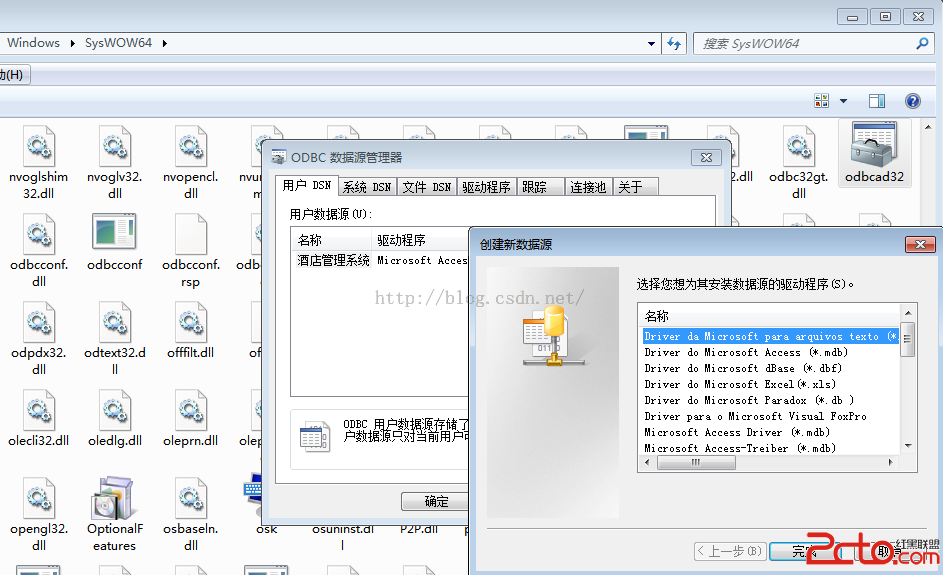
Task: Minimize the Explorer window
Action: (852, 17)
